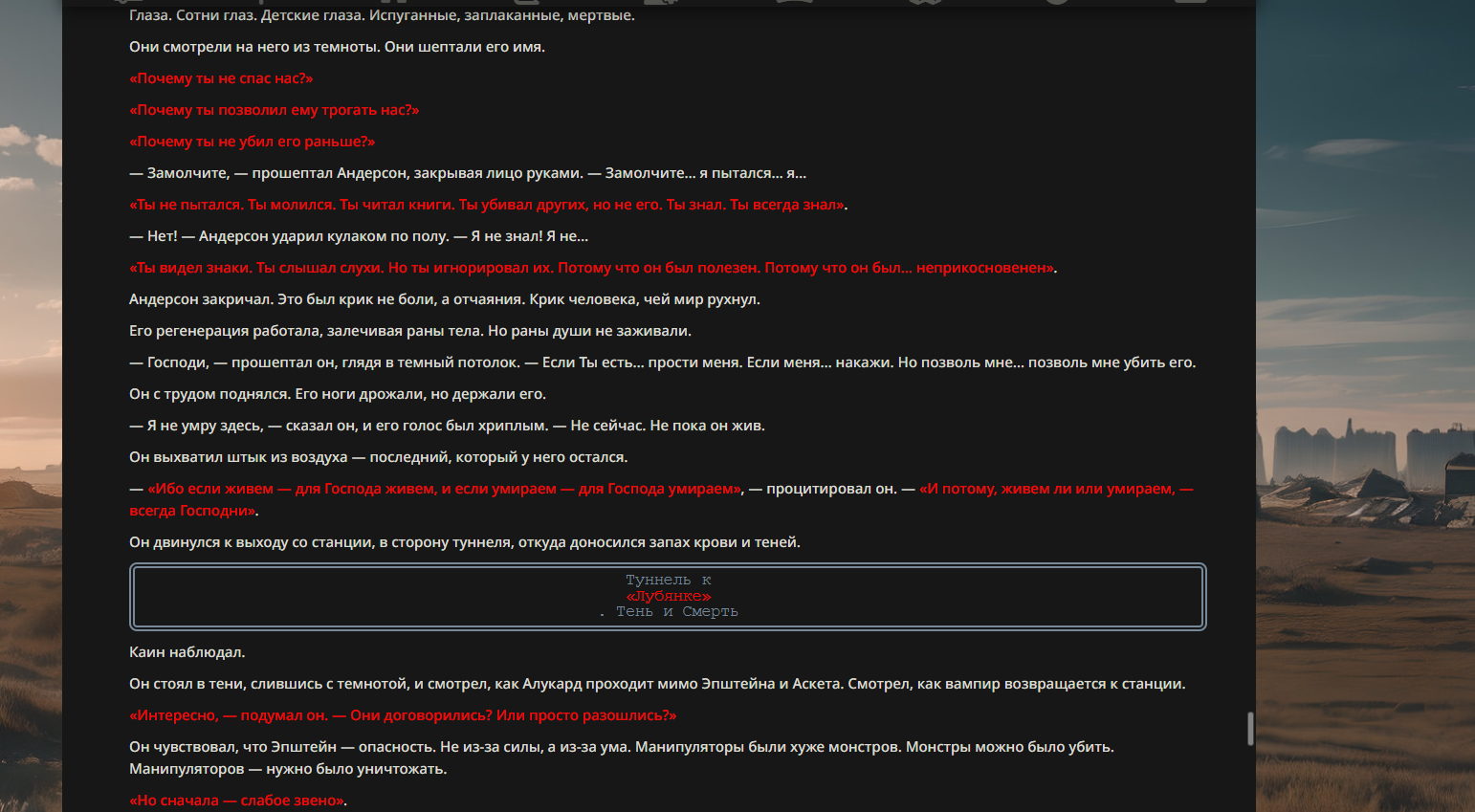The image size is (1475, 812).
Task: Click the boxed heading «Лубянке» in red
Action: coord(669,596)
